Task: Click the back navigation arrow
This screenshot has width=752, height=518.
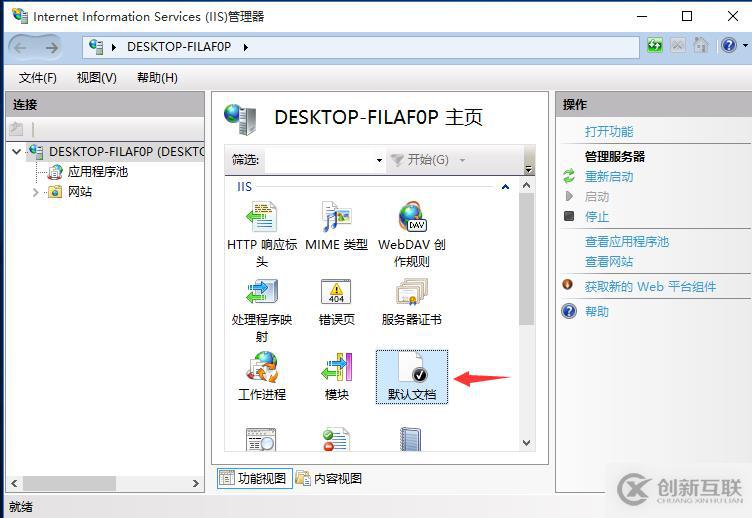Action: [21, 47]
